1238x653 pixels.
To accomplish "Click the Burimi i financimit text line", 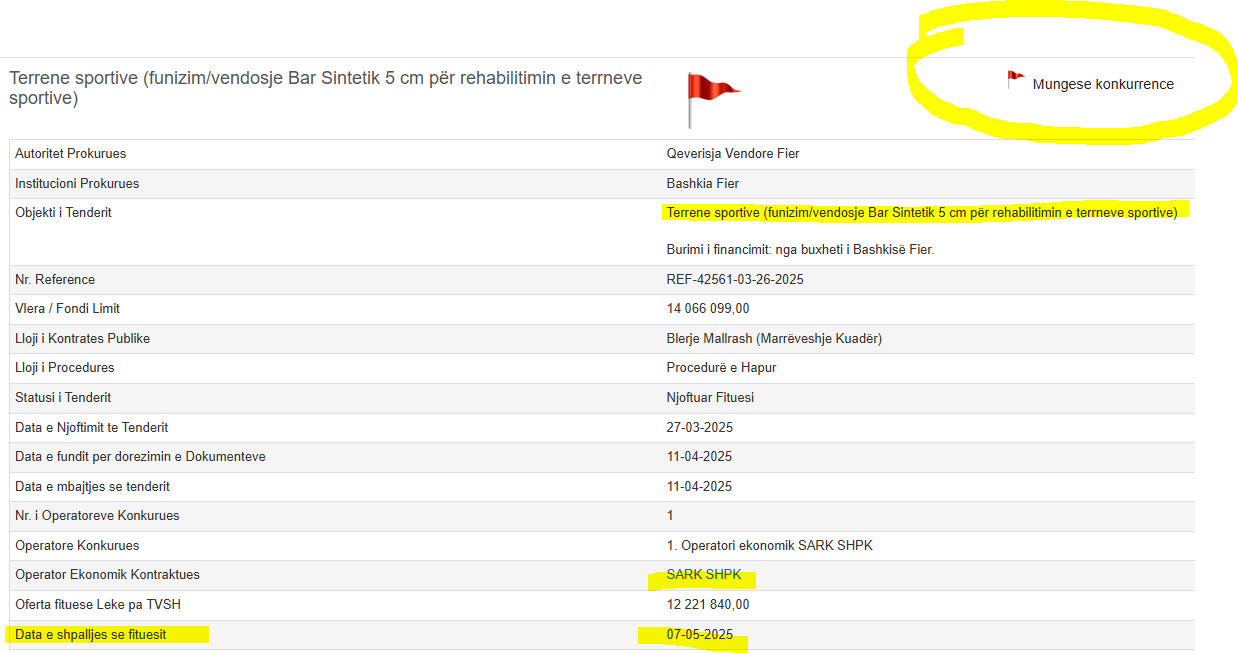I will pos(800,250).
